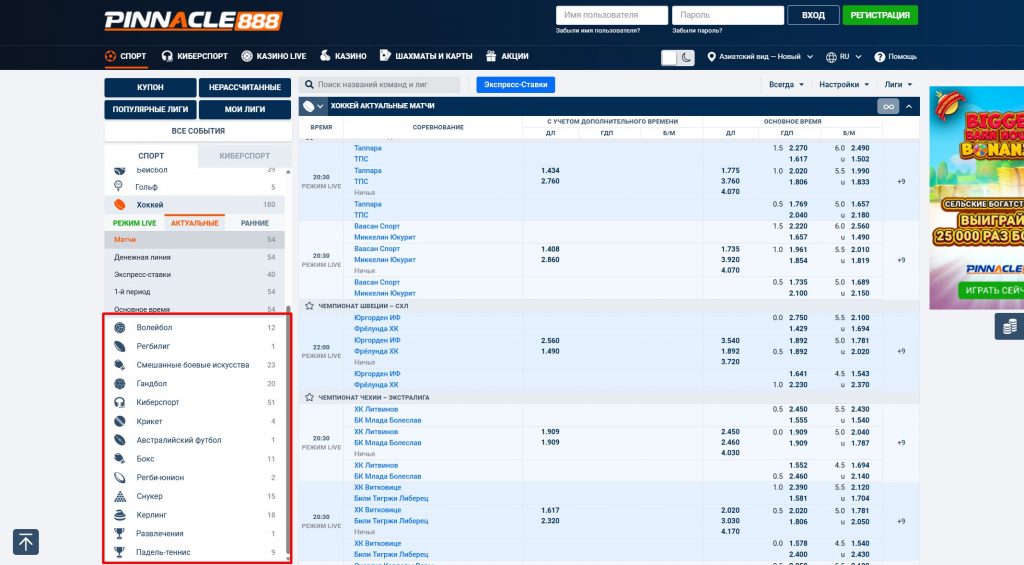Image resolution: width=1024 pixels, height=565 pixels.
Task: Star the Чемпионат Швеции – СХЛ league
Action: pos(309,306)
